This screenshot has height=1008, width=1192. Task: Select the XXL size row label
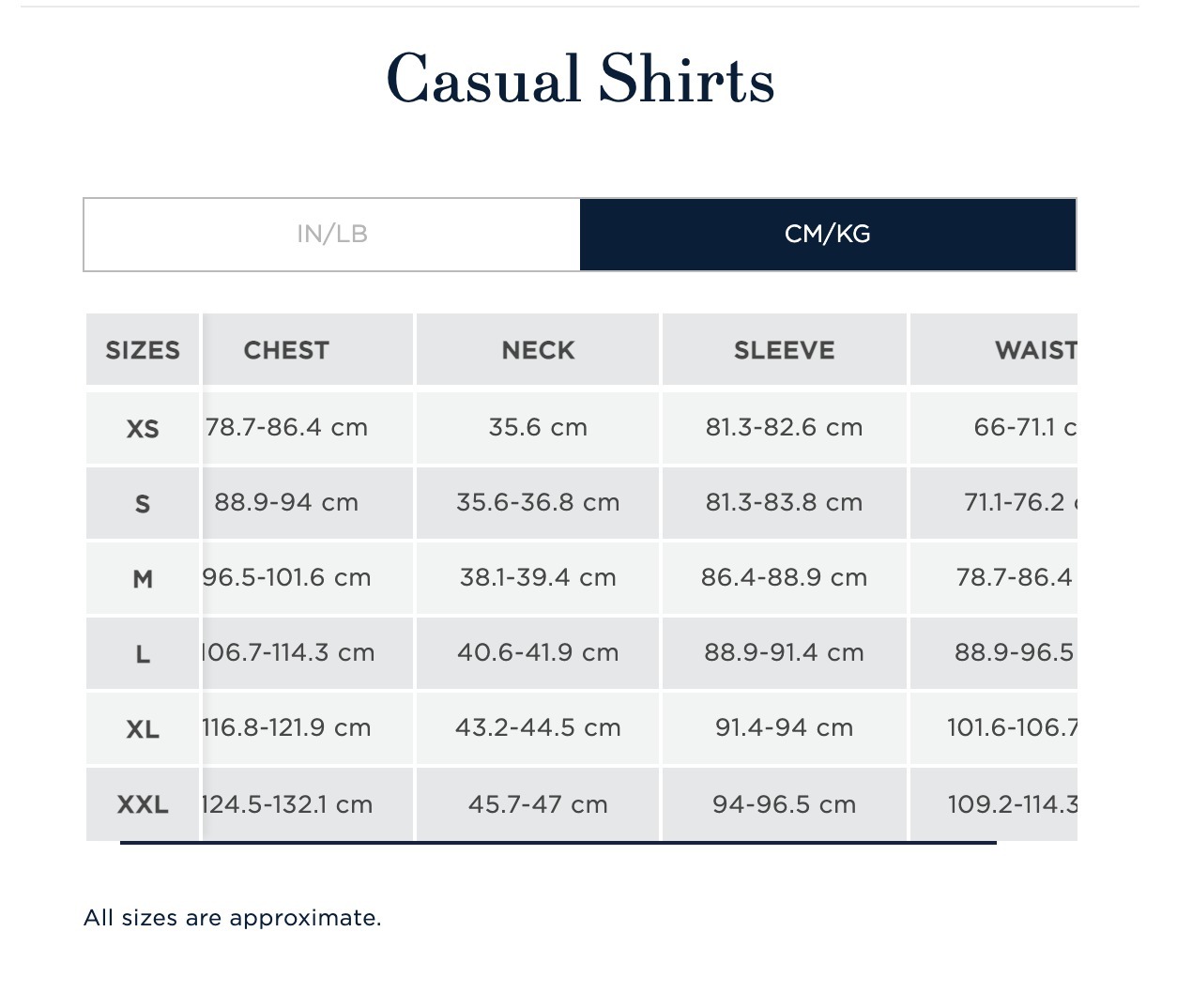pos(143,804)
